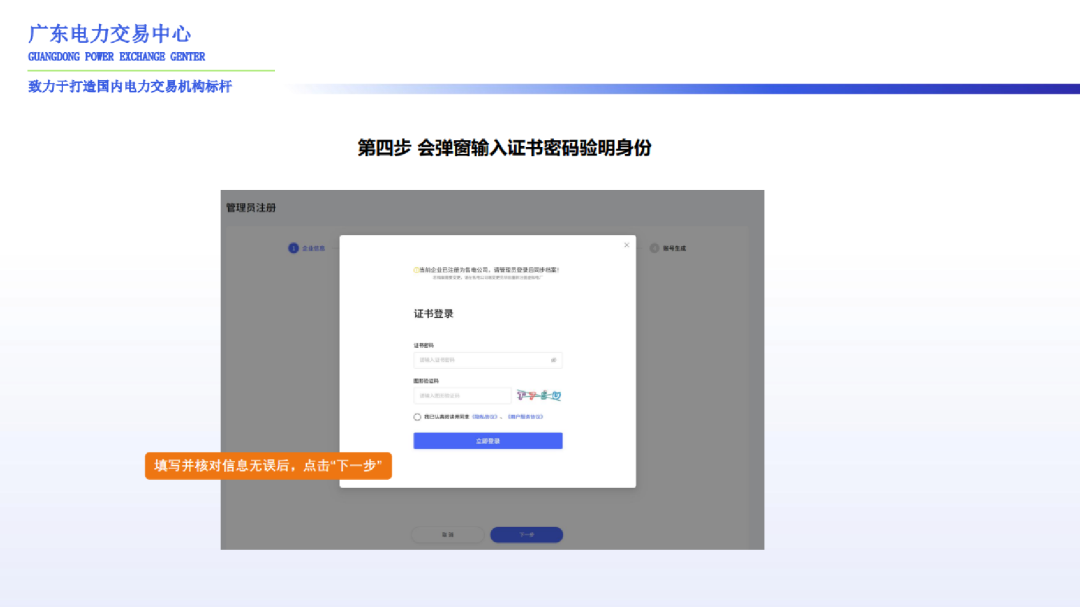
Task: Click the 管理员注册 page header
Action: pyautogui.click(x=248, y=206)
